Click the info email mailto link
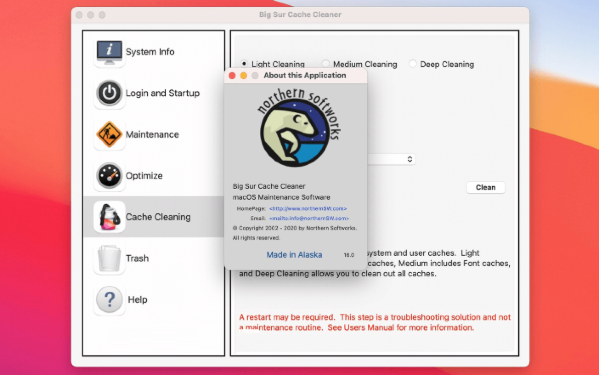599x375 pixels. coord(309,218)
